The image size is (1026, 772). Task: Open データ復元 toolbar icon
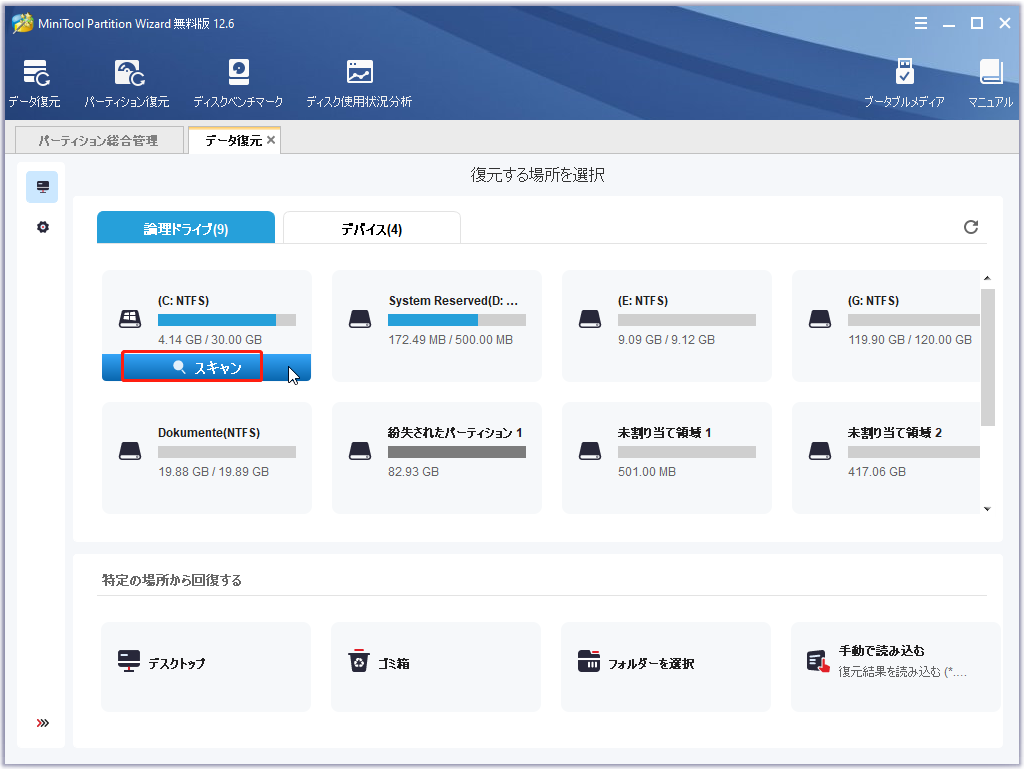[35, 82]
